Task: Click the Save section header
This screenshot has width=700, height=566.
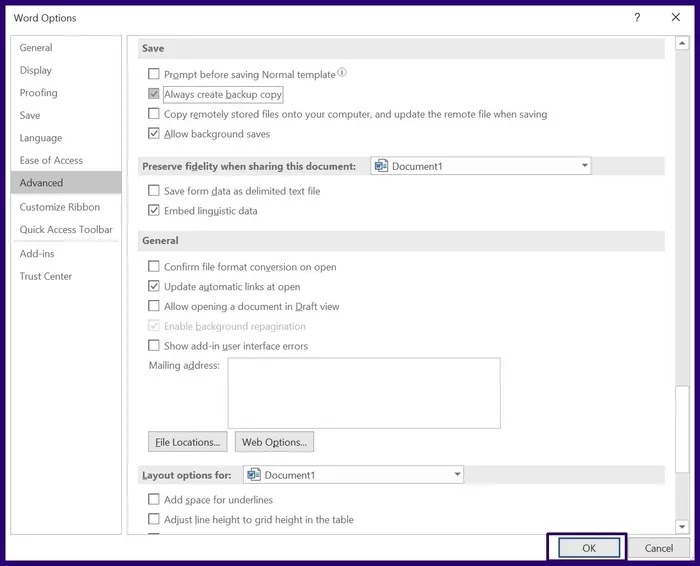Action: point(401,48)
